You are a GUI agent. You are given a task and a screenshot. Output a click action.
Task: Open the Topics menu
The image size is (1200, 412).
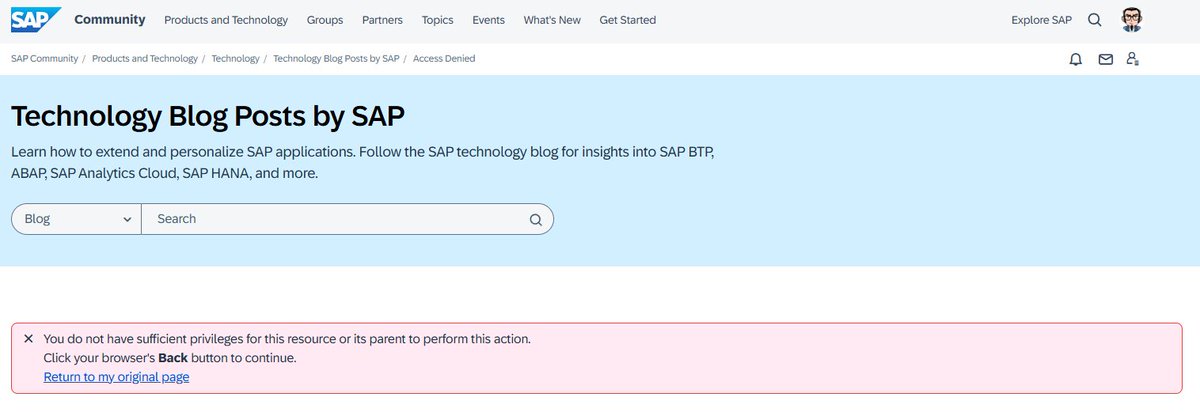pos(437,20)
